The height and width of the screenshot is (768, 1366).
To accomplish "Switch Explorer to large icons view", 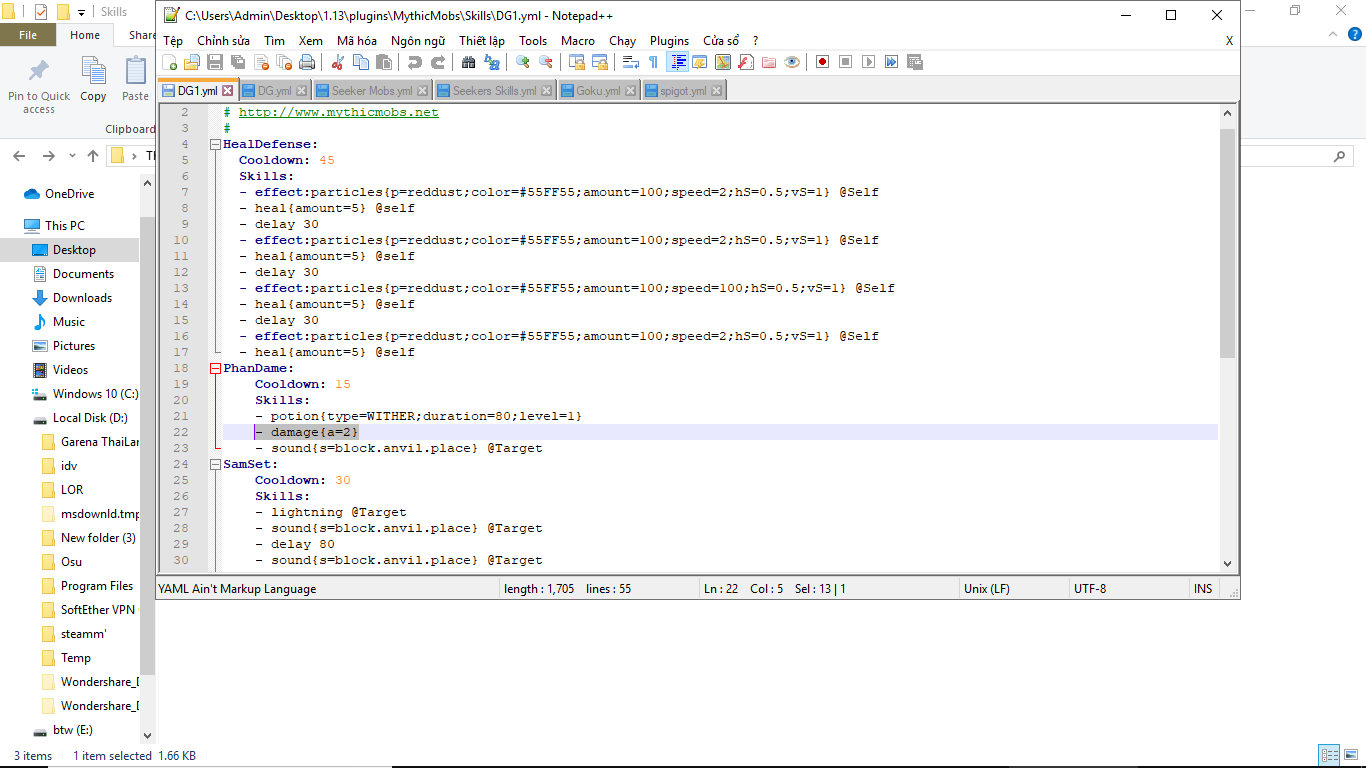I will (x=1349, y=755).
